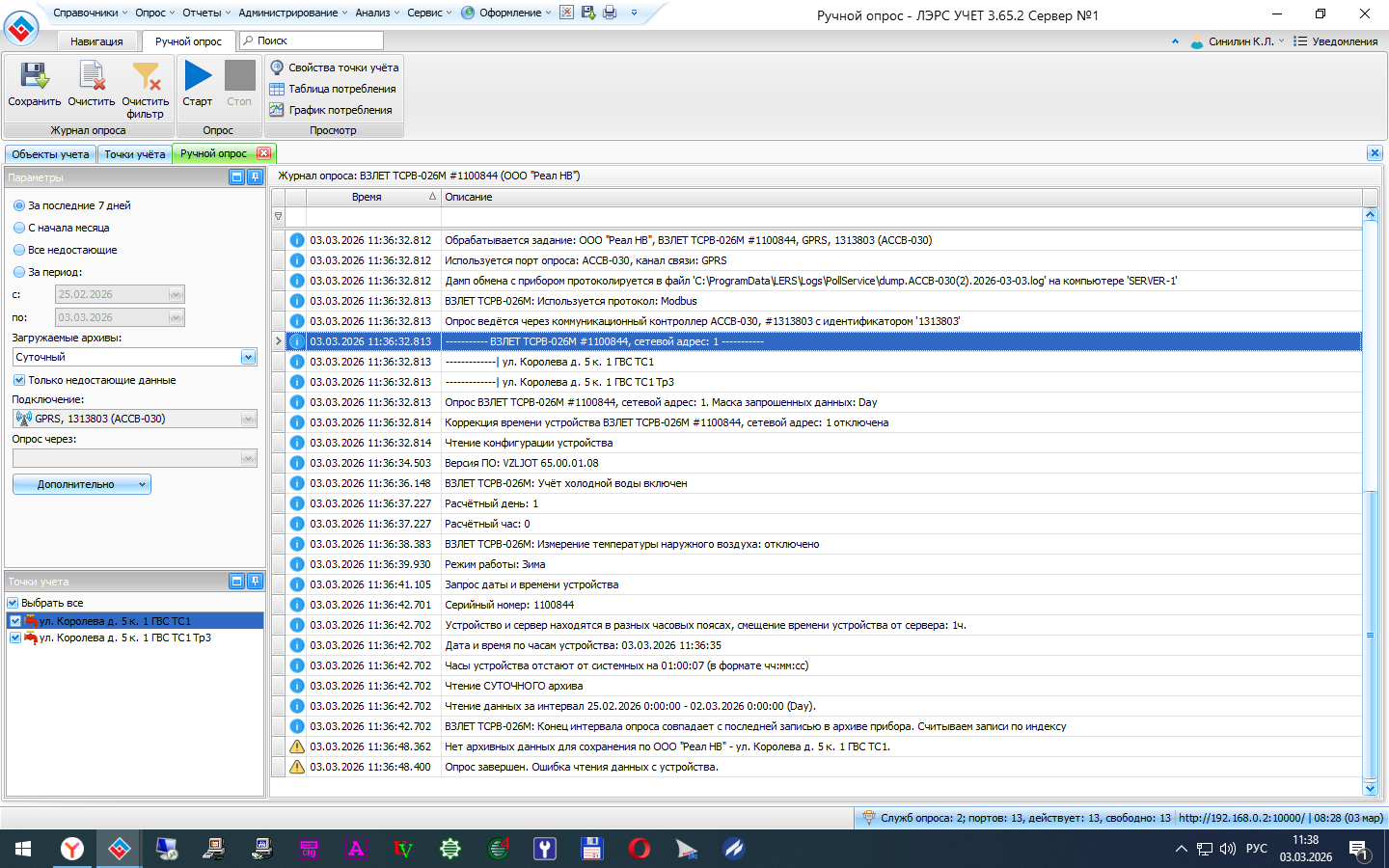Toggle 'Выбрать все' checkbox
1389x868 pixels.
click(x=14, y=603)
